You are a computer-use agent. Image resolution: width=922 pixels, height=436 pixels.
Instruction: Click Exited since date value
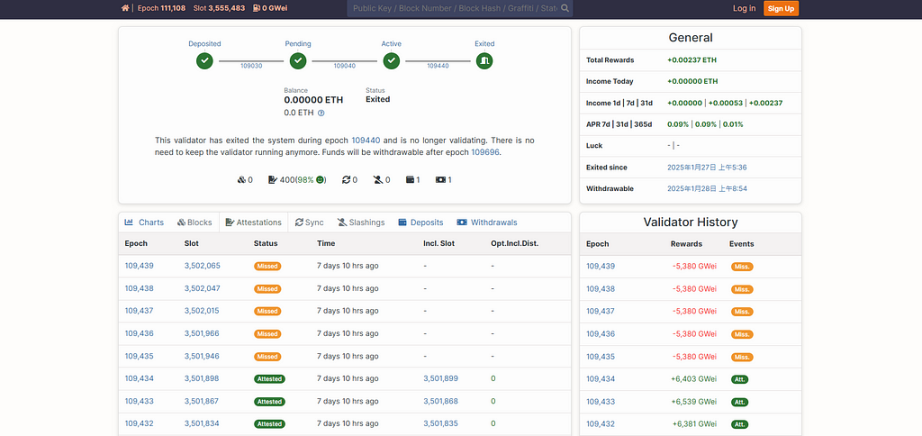706,168
